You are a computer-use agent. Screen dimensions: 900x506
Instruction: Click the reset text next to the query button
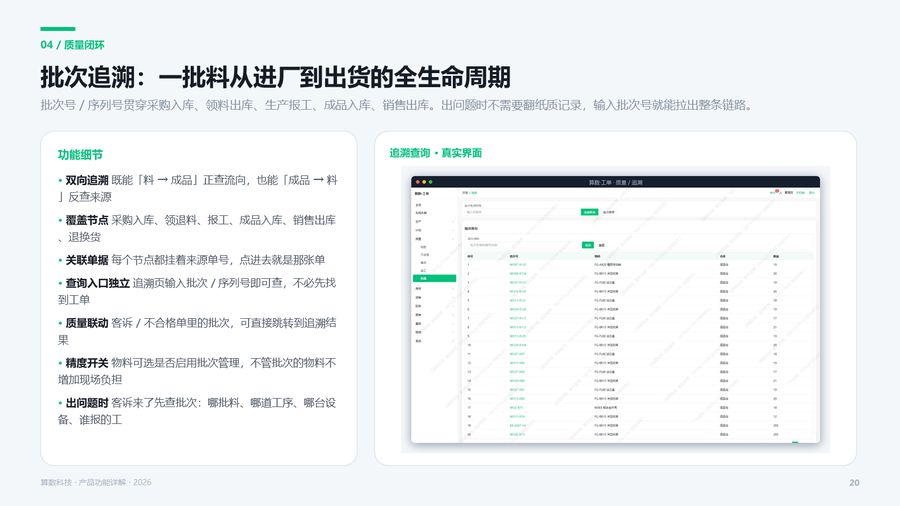point(602,245)
